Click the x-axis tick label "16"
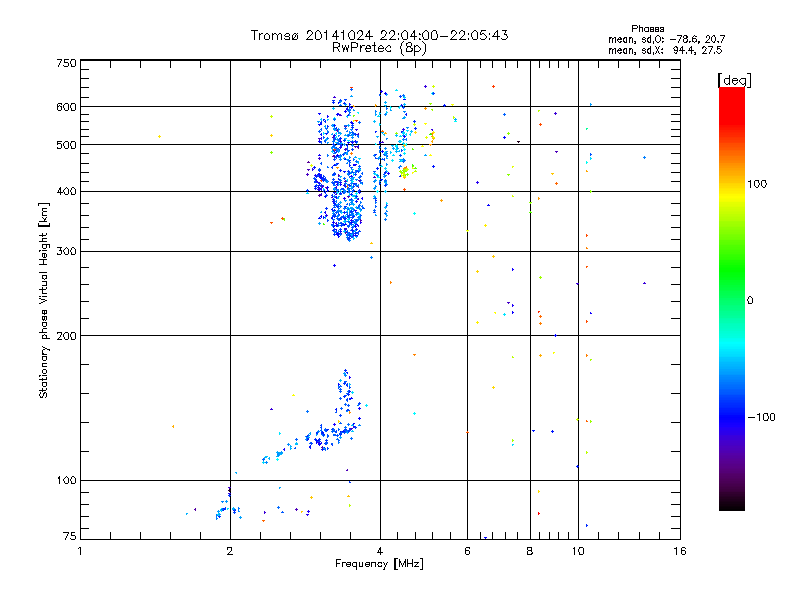 (680, 551)
